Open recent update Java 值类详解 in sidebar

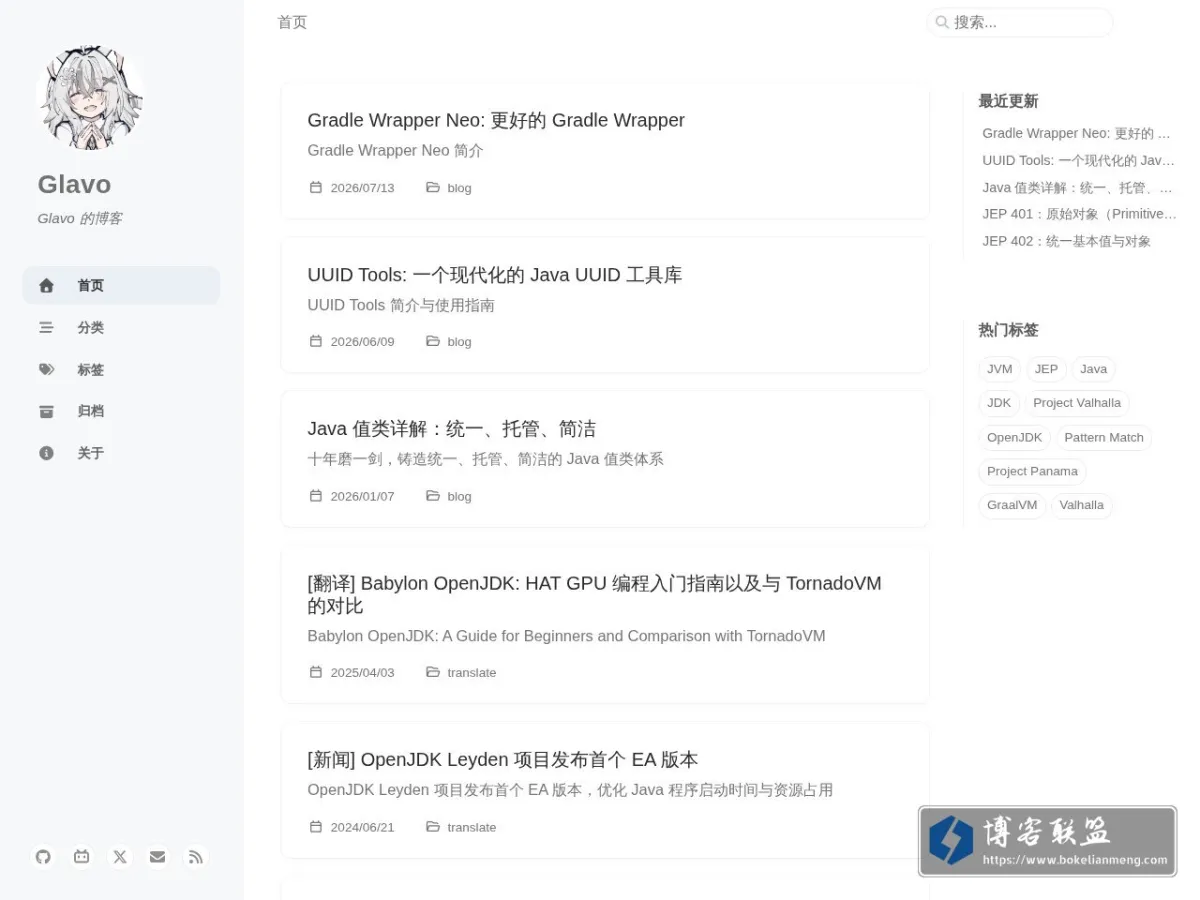pos(1078,187)
